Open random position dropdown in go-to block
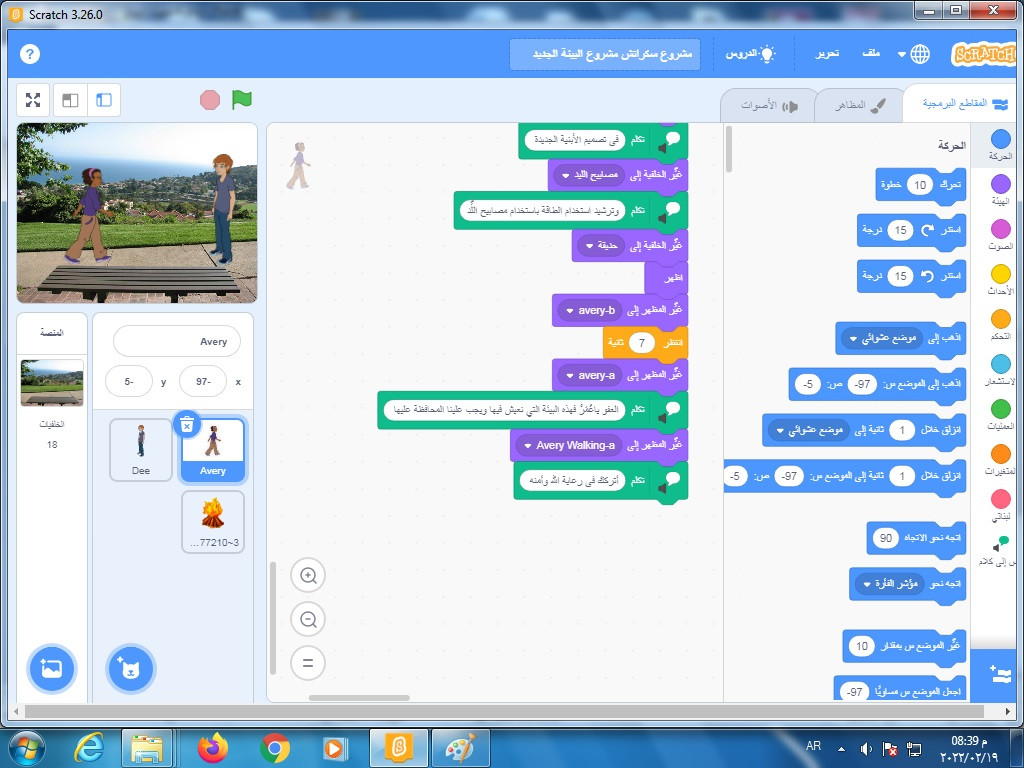1024x768 pixels. [883, 338]
